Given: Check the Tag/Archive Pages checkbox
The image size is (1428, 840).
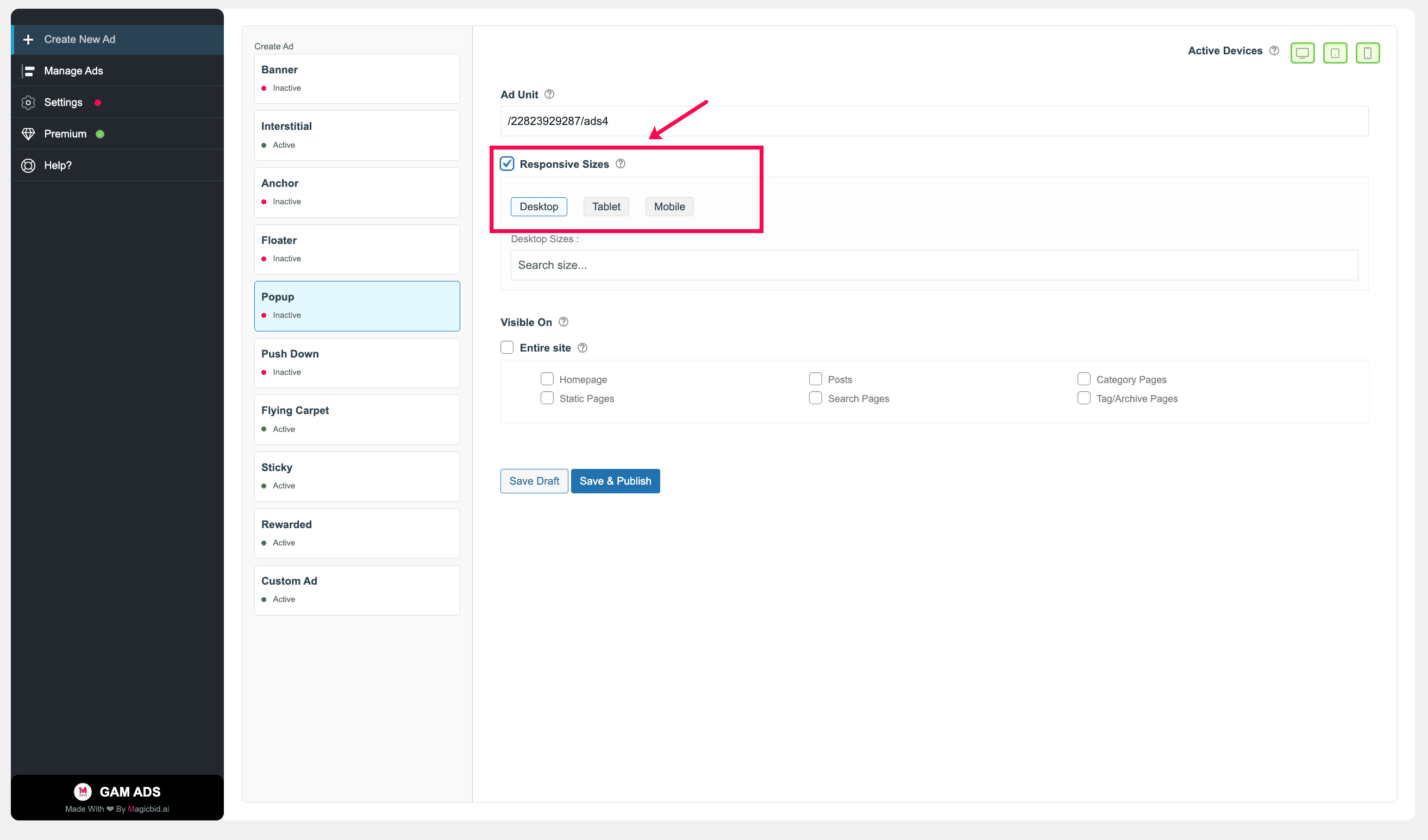Looking at the screenshot, I should point(1084,398).
